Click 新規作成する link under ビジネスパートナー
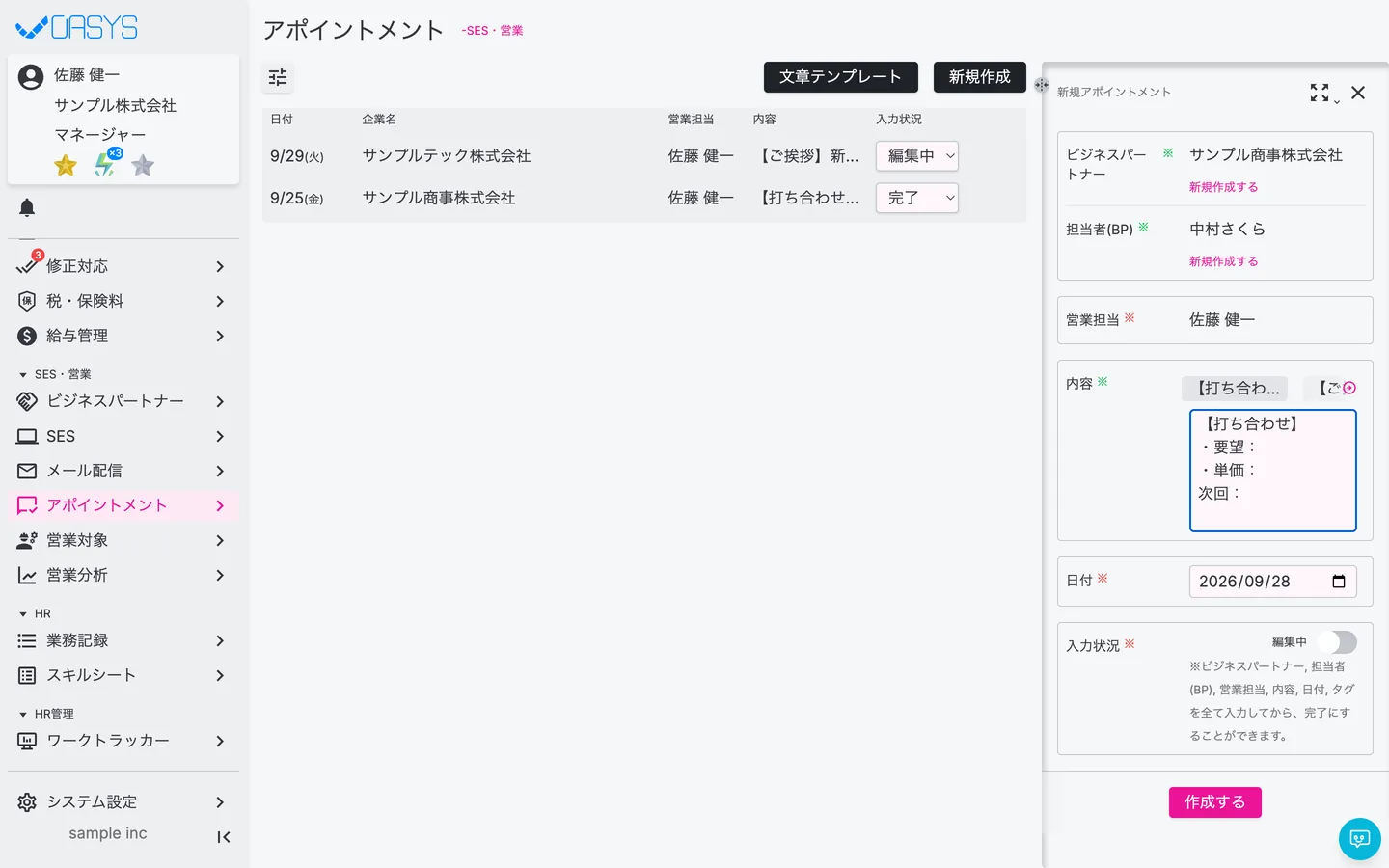The image size is (1389, 868). click(x=1223, y=187)
